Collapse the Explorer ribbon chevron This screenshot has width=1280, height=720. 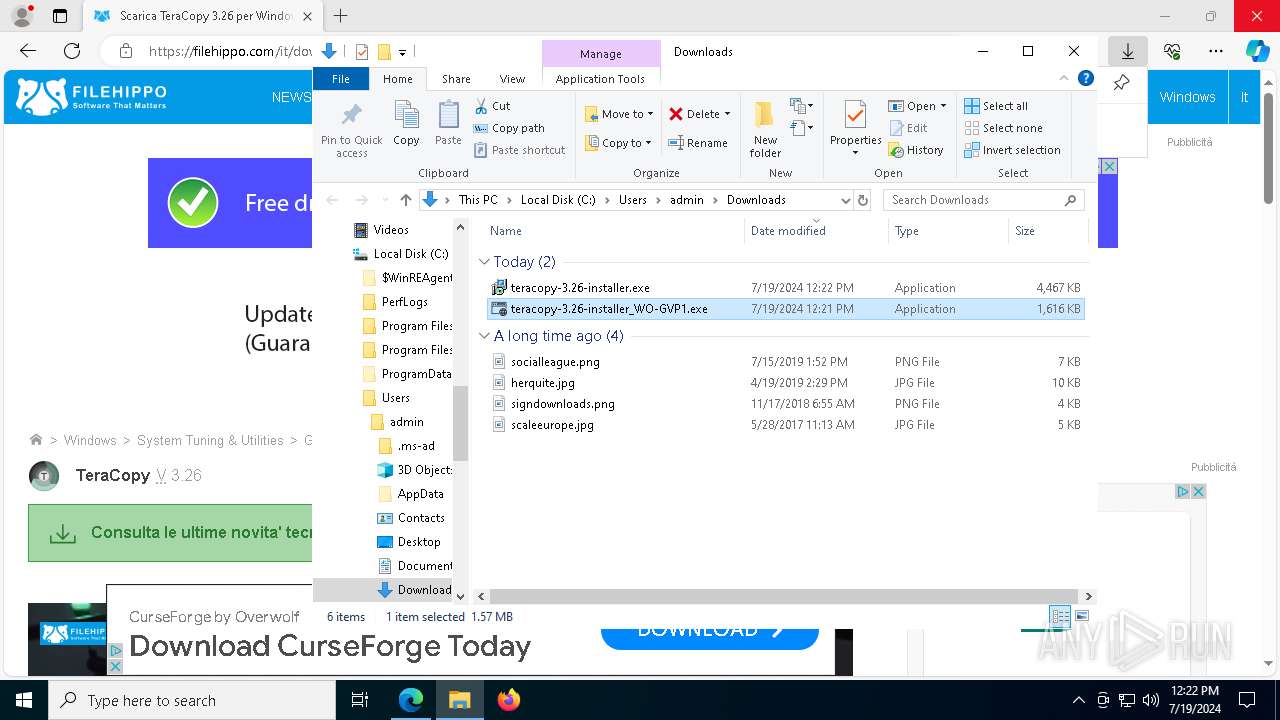(x=1064, y=78)
